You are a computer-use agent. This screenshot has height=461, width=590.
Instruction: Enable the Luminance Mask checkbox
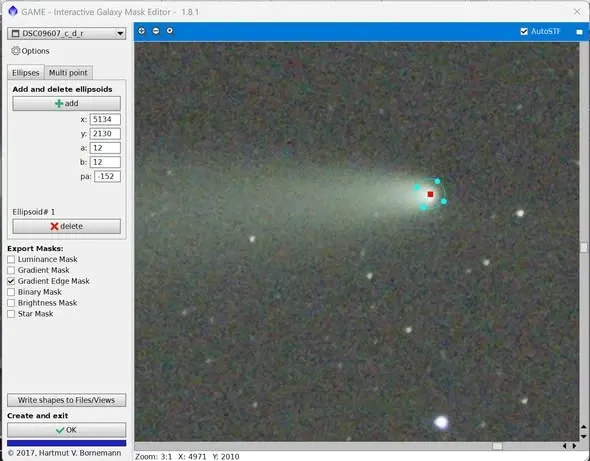tap(11, 259)
